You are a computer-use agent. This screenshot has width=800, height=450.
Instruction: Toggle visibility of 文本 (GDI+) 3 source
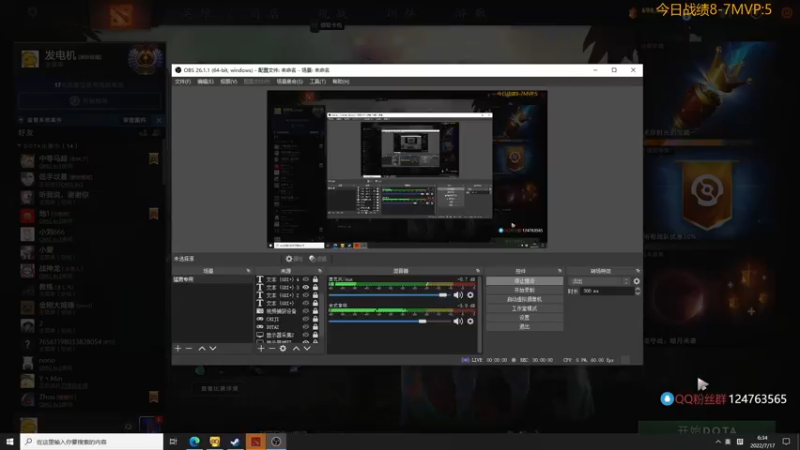306,287
